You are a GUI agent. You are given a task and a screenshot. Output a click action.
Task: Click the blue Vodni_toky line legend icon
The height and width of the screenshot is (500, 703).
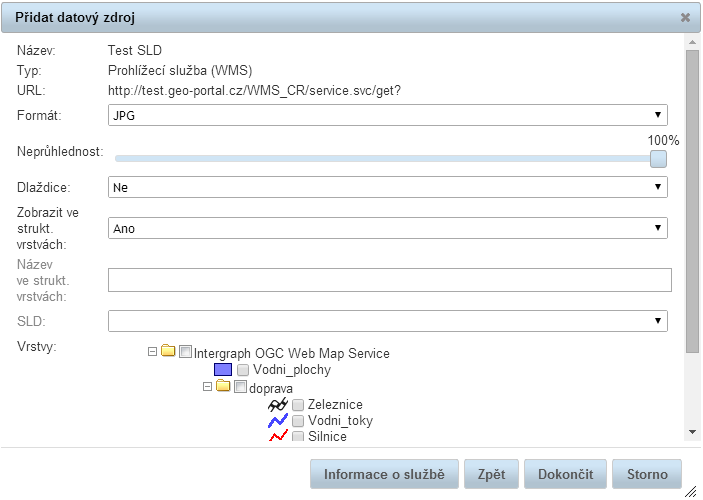(x=278, y=421)
